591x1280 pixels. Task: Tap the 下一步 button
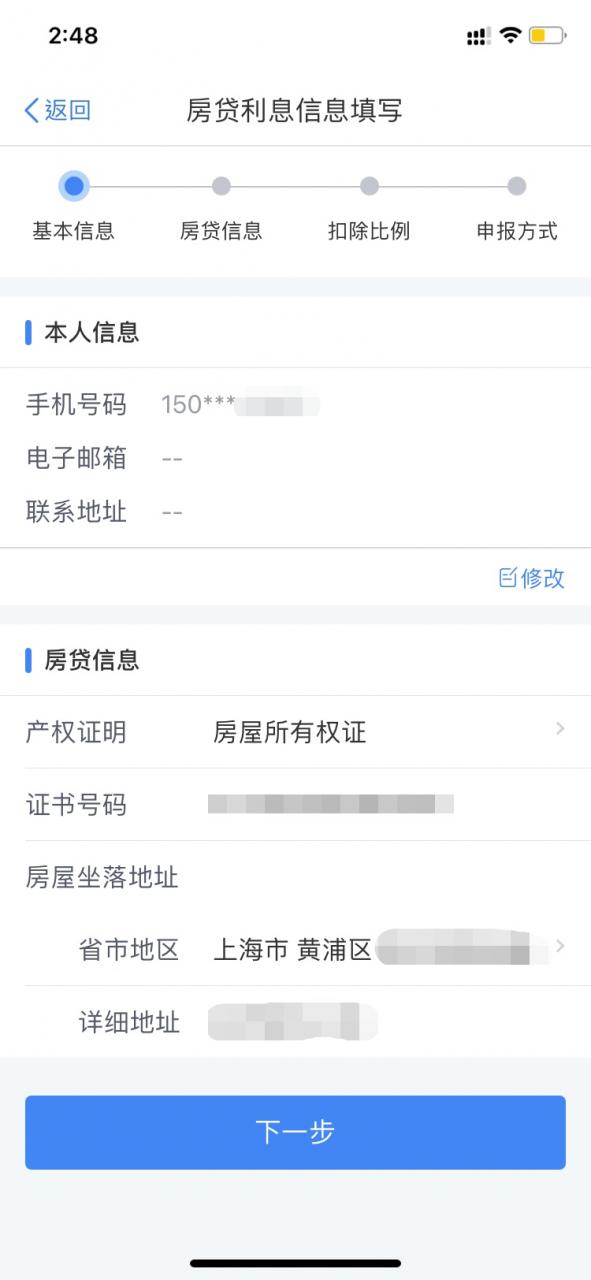tap(295, 1132)
